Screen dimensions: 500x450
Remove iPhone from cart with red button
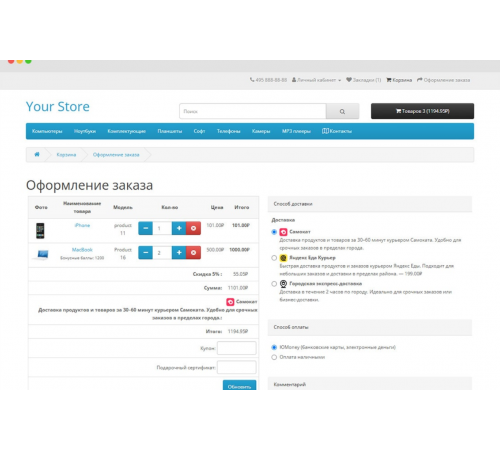pyautogui.click(x=193, y=228)
